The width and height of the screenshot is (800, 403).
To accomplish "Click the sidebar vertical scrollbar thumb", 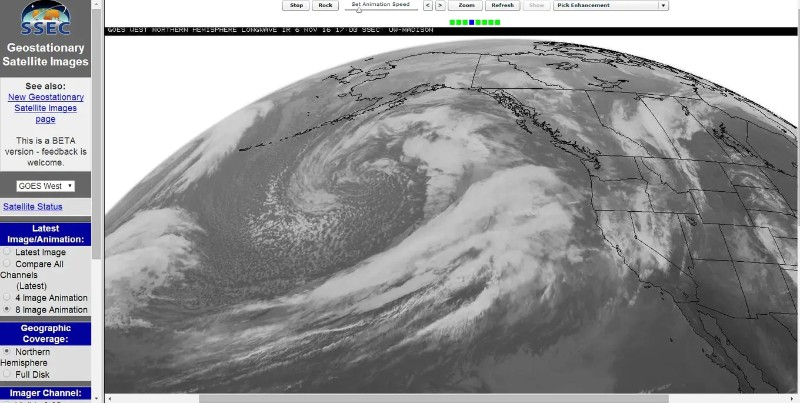I will tap(96, 134).
